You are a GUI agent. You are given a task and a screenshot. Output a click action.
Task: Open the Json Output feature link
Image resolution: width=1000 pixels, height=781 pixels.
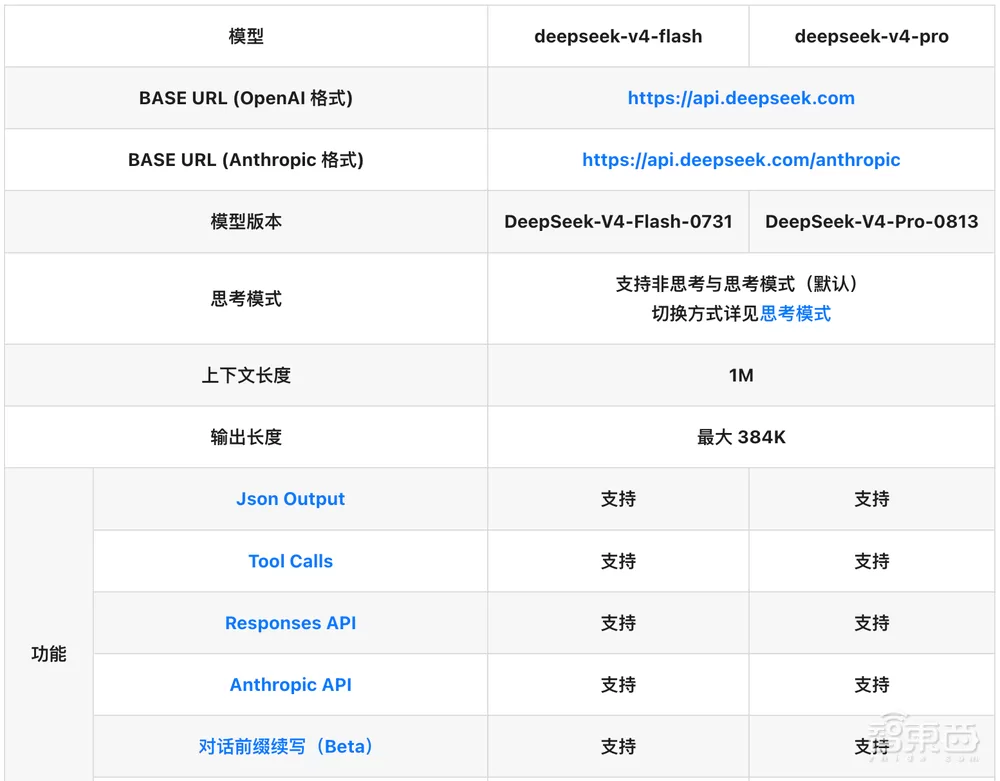[x=290, y=499]
